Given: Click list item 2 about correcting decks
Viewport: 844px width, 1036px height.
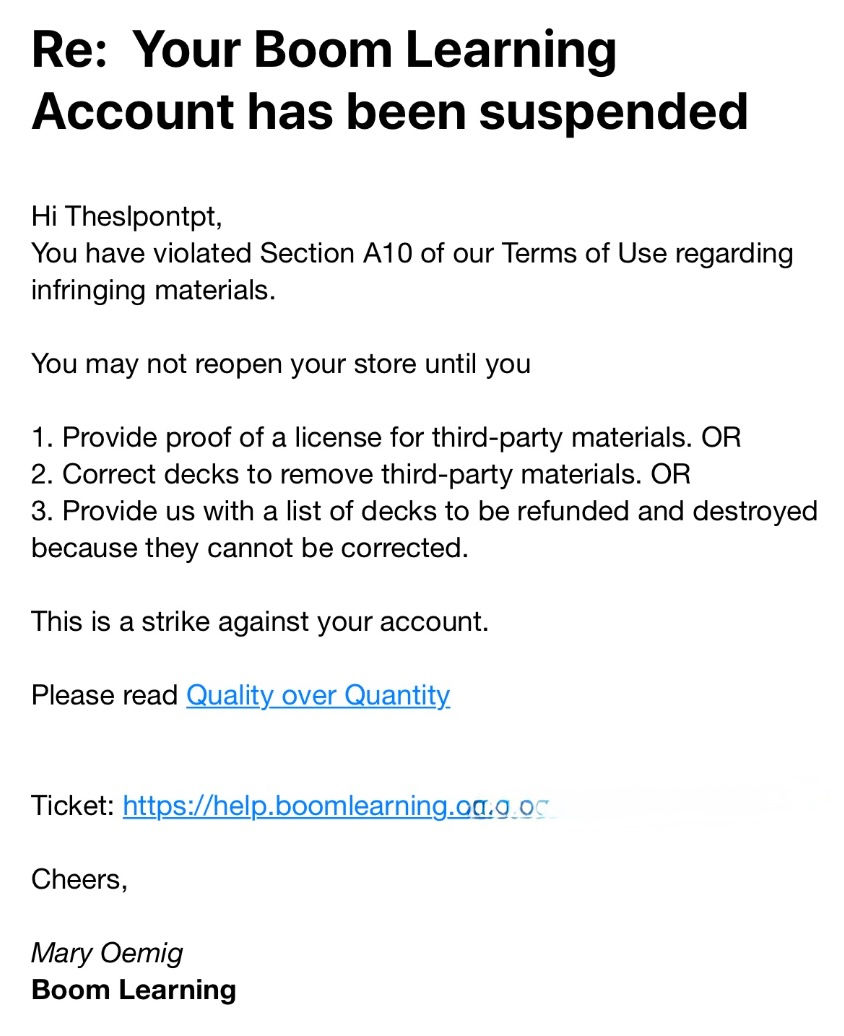Looking at the screenshot, I should [360, 474].
